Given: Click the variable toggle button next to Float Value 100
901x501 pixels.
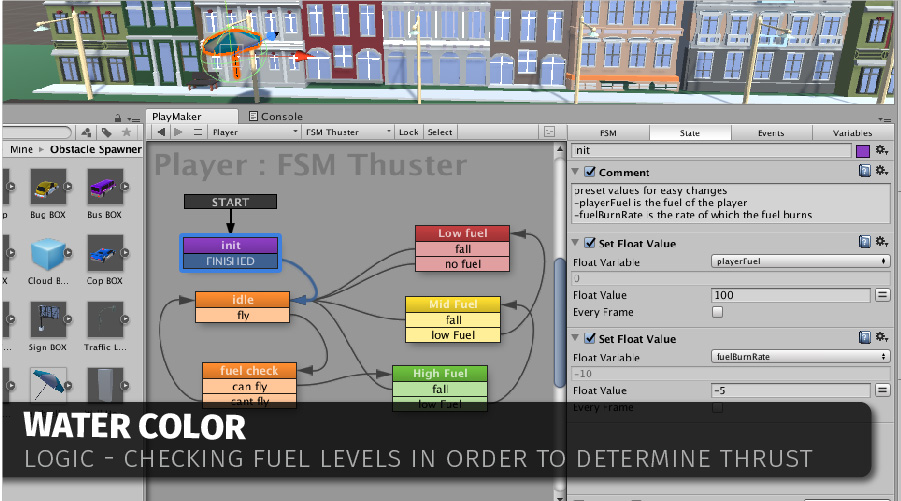Looking at the screenshot, I should [882, 295].
